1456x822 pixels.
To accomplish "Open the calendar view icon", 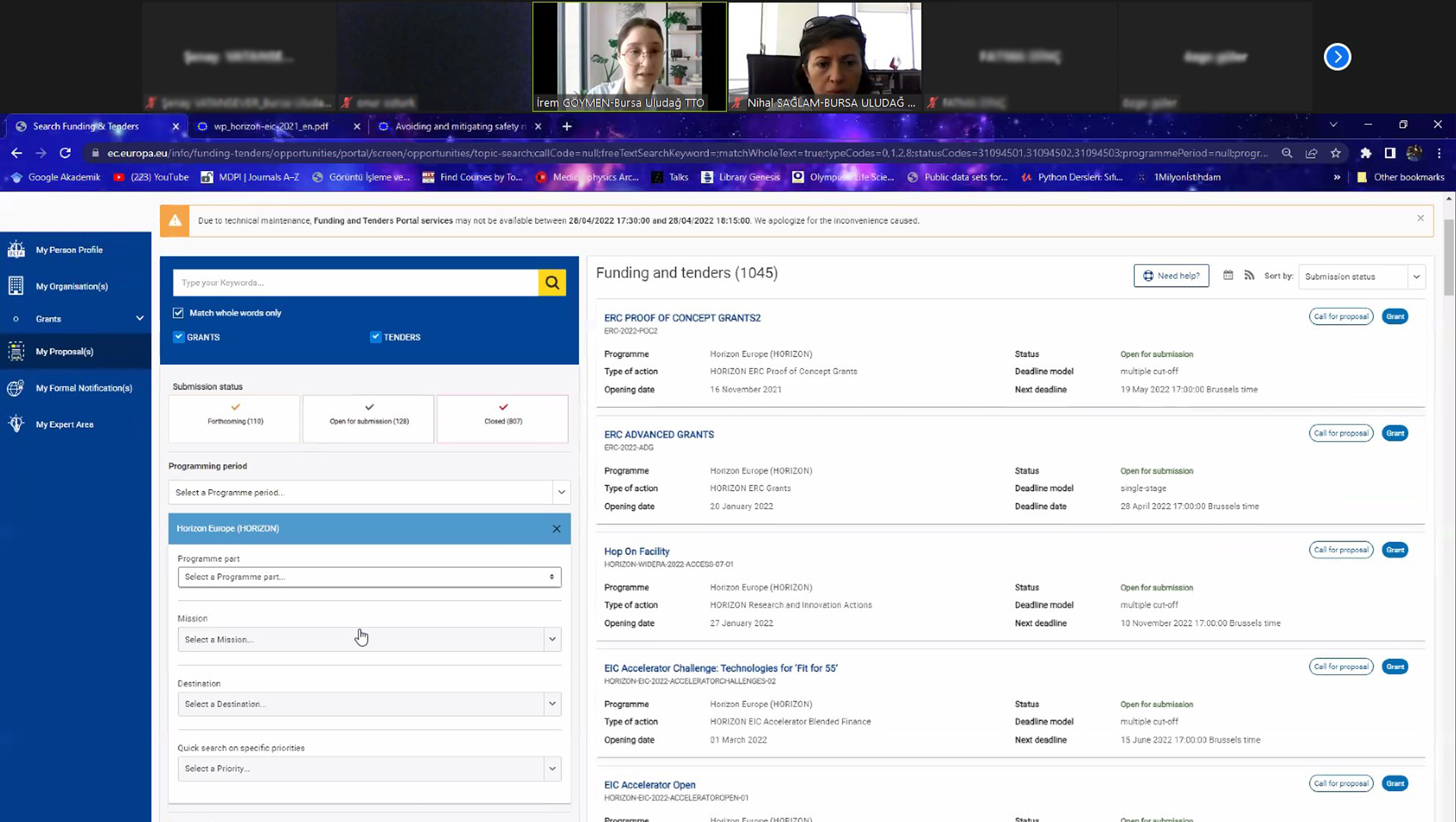I will pyautogui.click(x=1228, y=275).
